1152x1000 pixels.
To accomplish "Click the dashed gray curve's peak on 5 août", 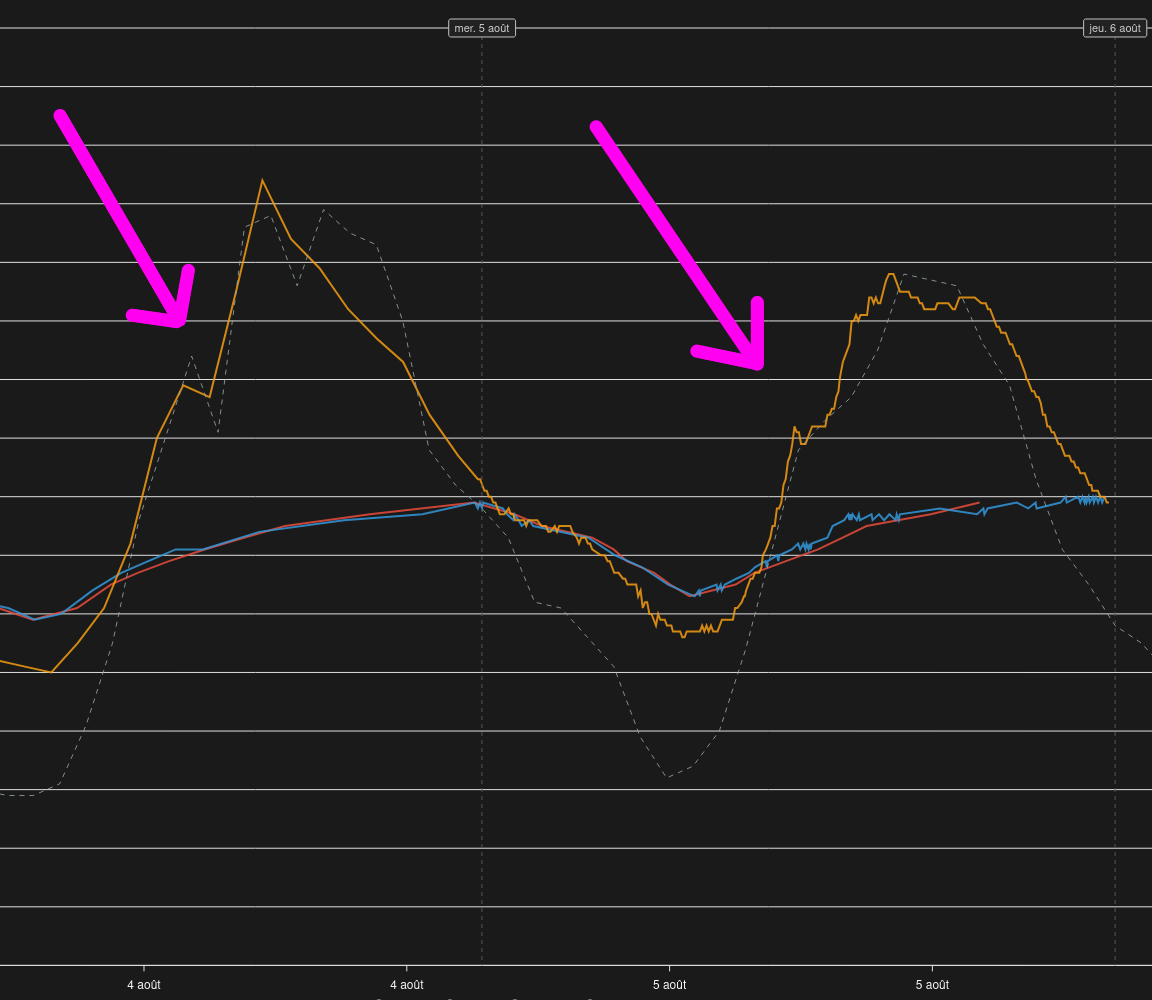I will pyautogui.click(x=903, y=275).
